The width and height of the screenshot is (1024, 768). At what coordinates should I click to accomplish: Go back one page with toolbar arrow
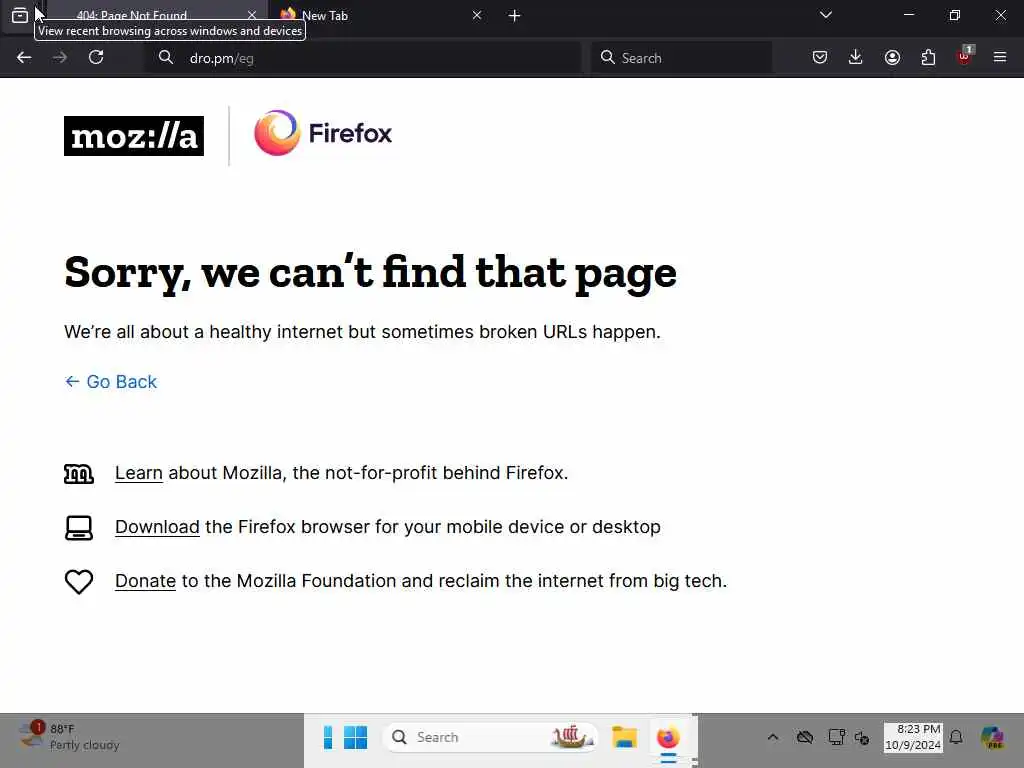(24, 57)
